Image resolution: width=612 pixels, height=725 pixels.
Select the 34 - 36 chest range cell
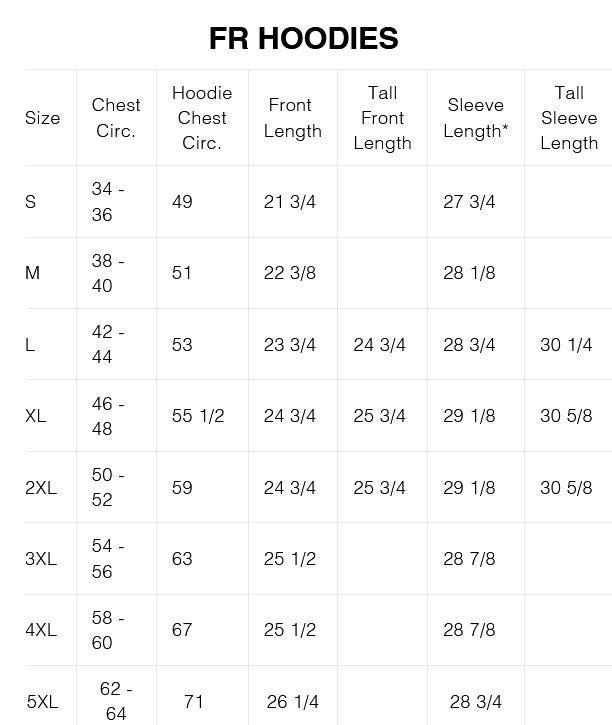108,202
